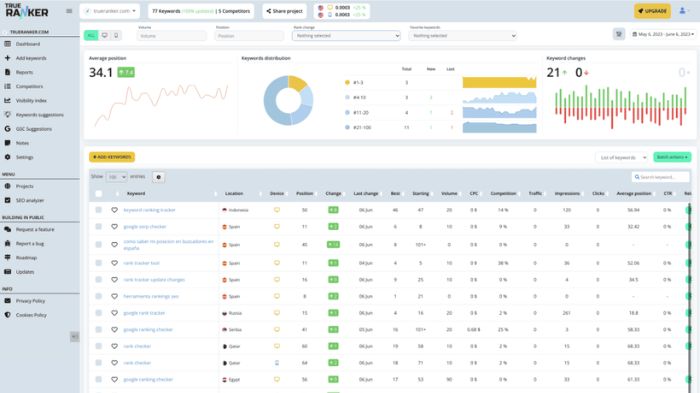Open the Batch actions dropdown
This screenshot has height=393, width=700.
pyautogui.click(x=672, y=157)
